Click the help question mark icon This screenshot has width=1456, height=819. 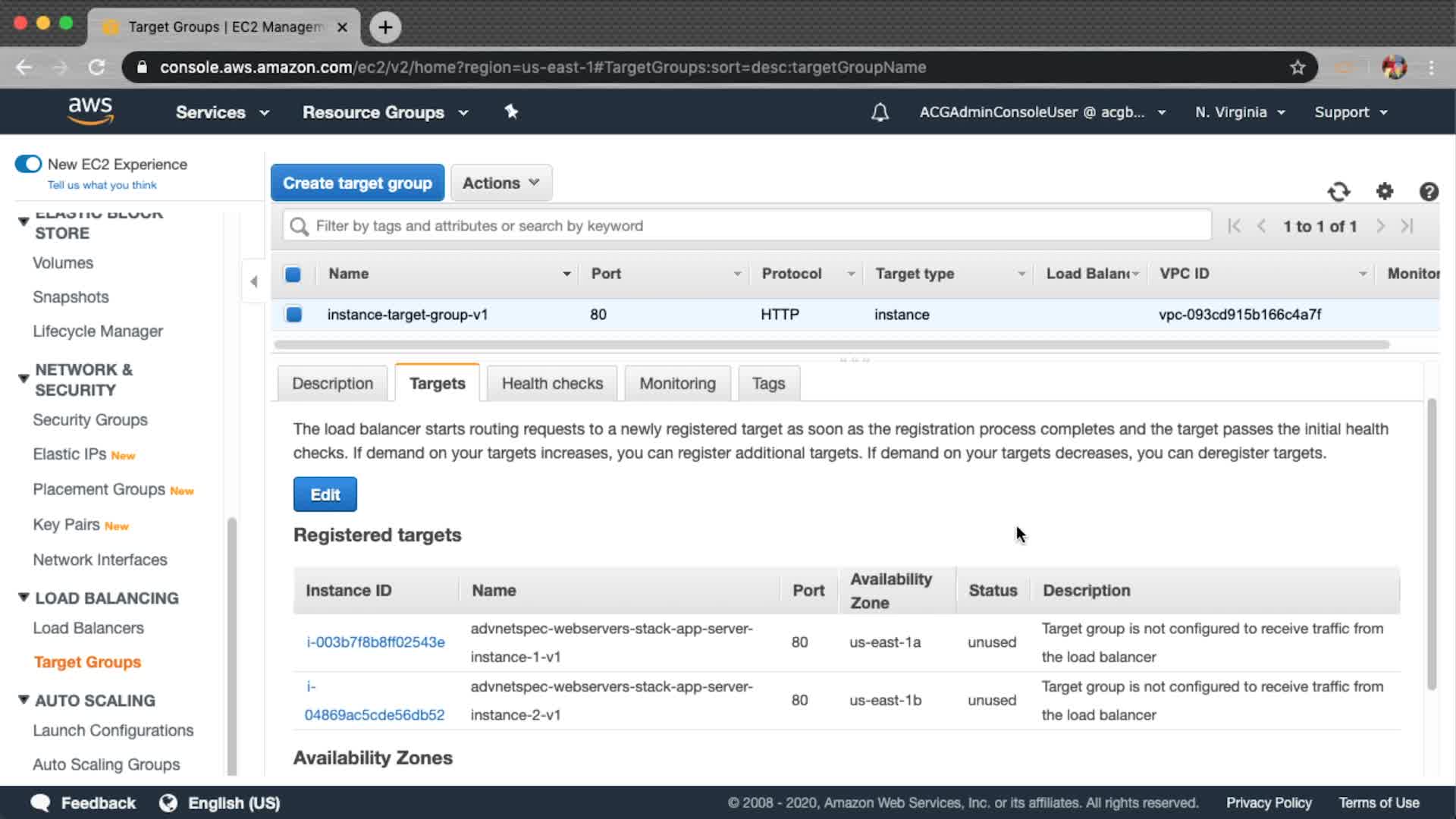click(1429, 192)
